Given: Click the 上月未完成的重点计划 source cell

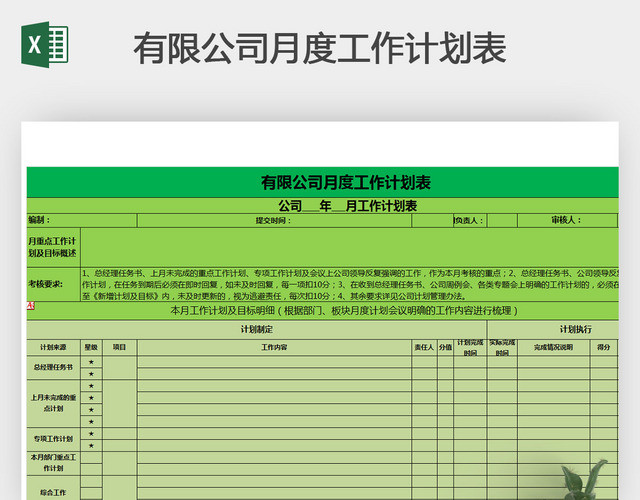Looking at the screenshot, I should click(x=53, y=403).
